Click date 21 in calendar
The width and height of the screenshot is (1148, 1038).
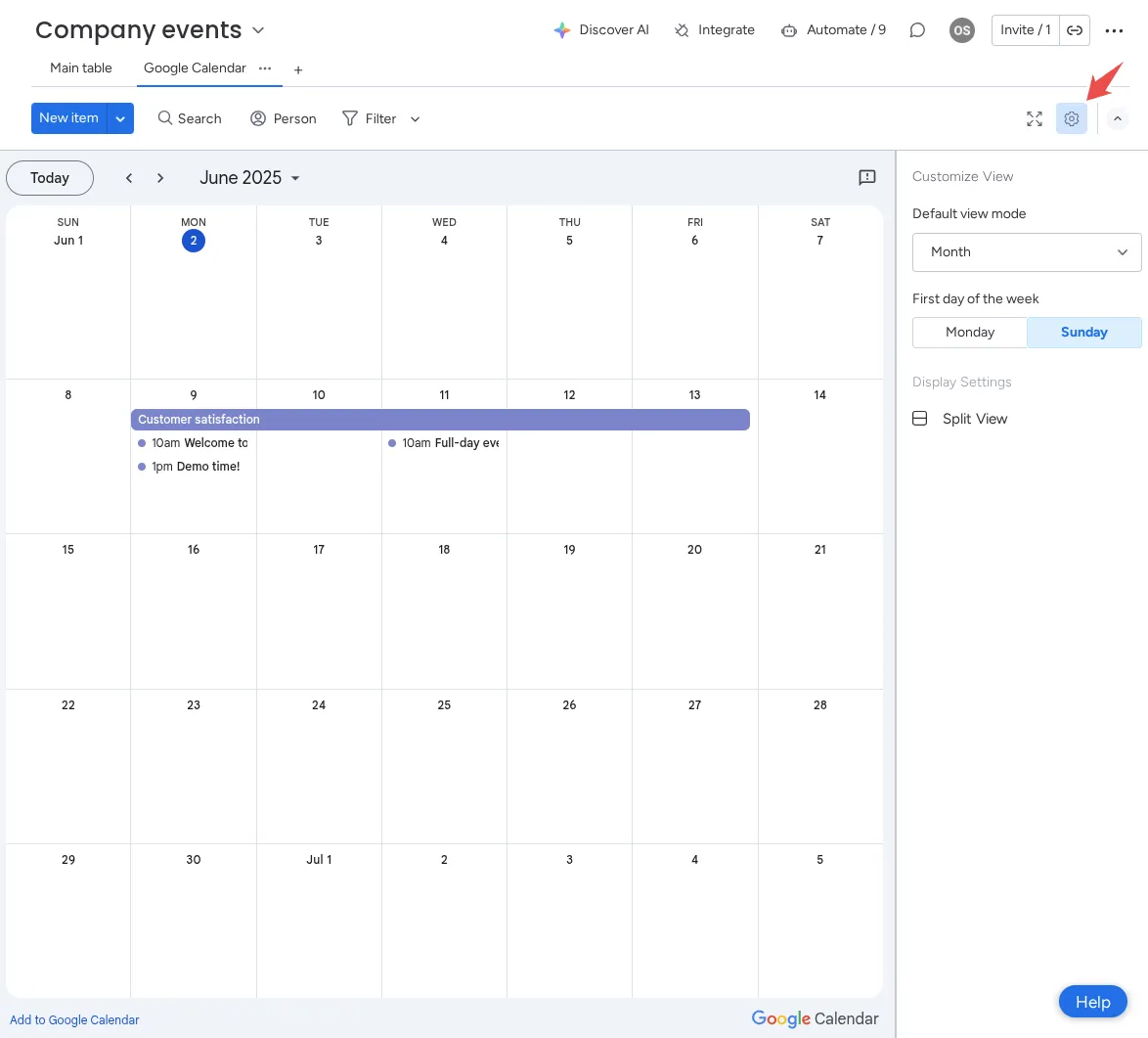click(820, 550)
